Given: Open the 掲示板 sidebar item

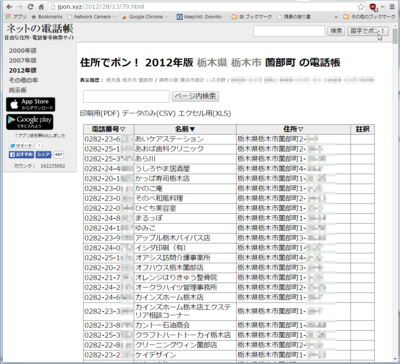Looking at the screenshot, I should point(18,90).
